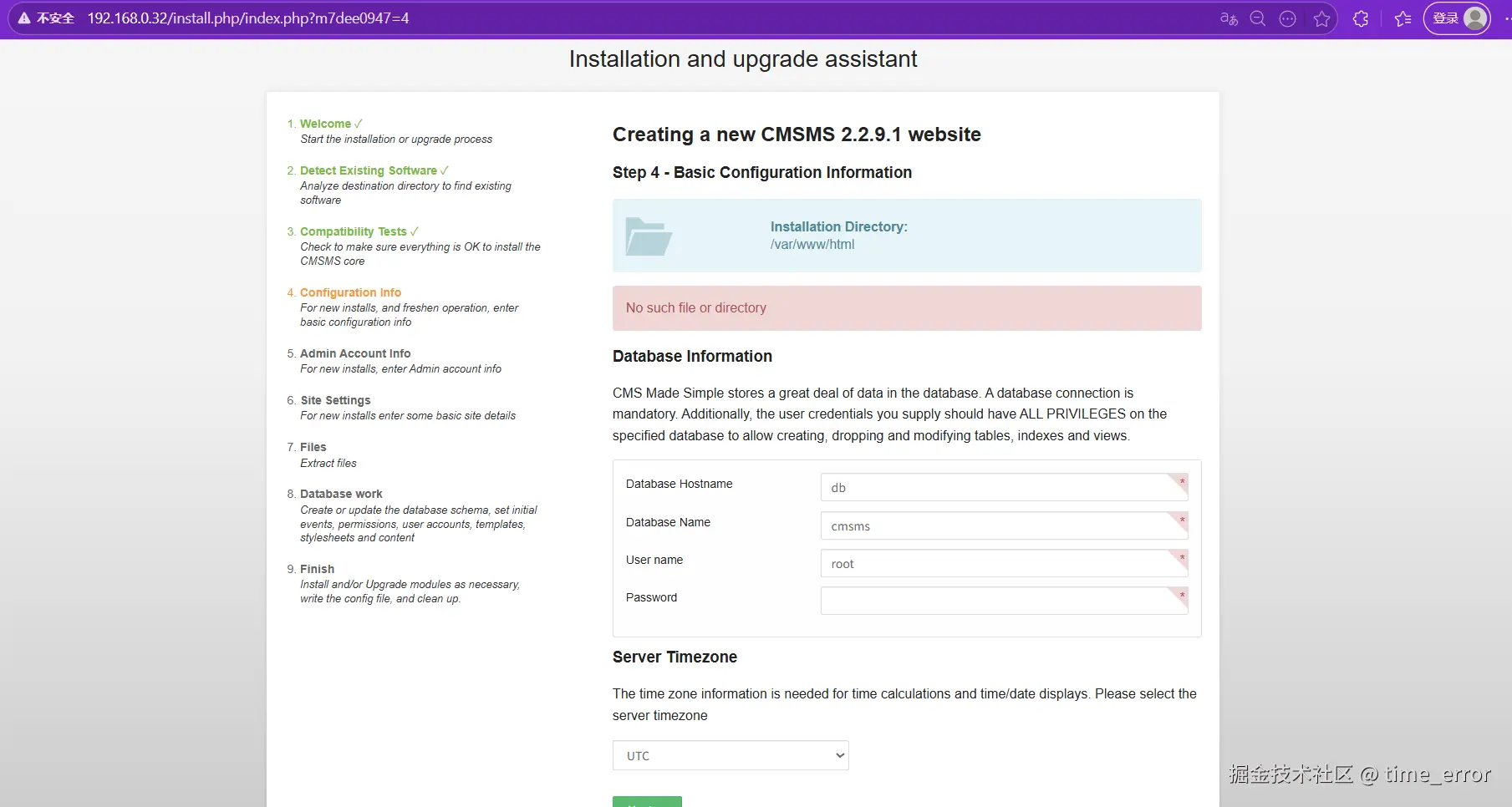
Task: Click the Password field
Action: coord(1004,601)
